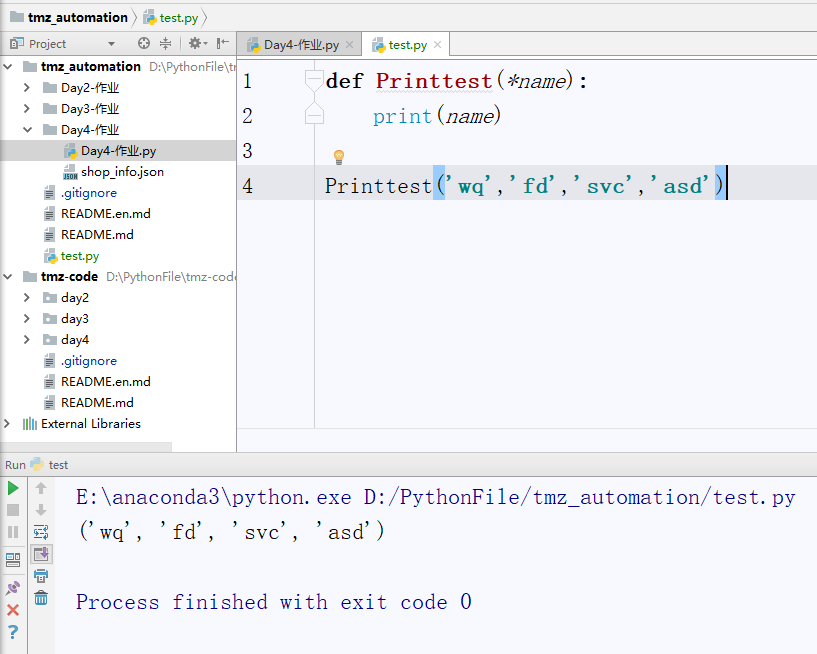Click the Print console output icon
This screenshot has height=654, width=817.
tap(41, 576)
